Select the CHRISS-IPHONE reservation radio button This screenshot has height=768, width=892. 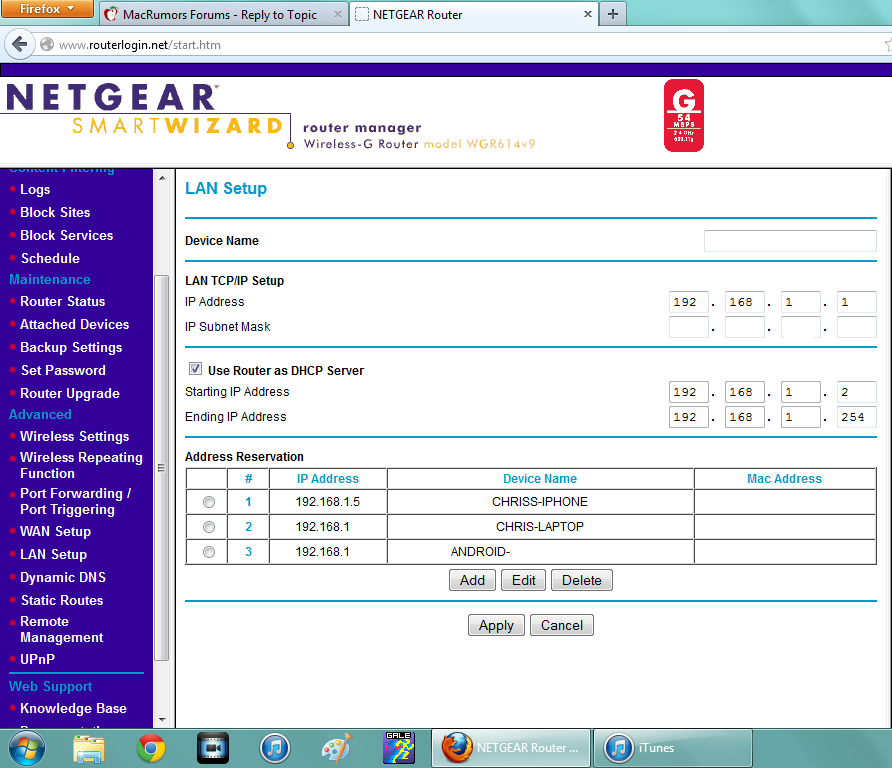coord(209,502)
